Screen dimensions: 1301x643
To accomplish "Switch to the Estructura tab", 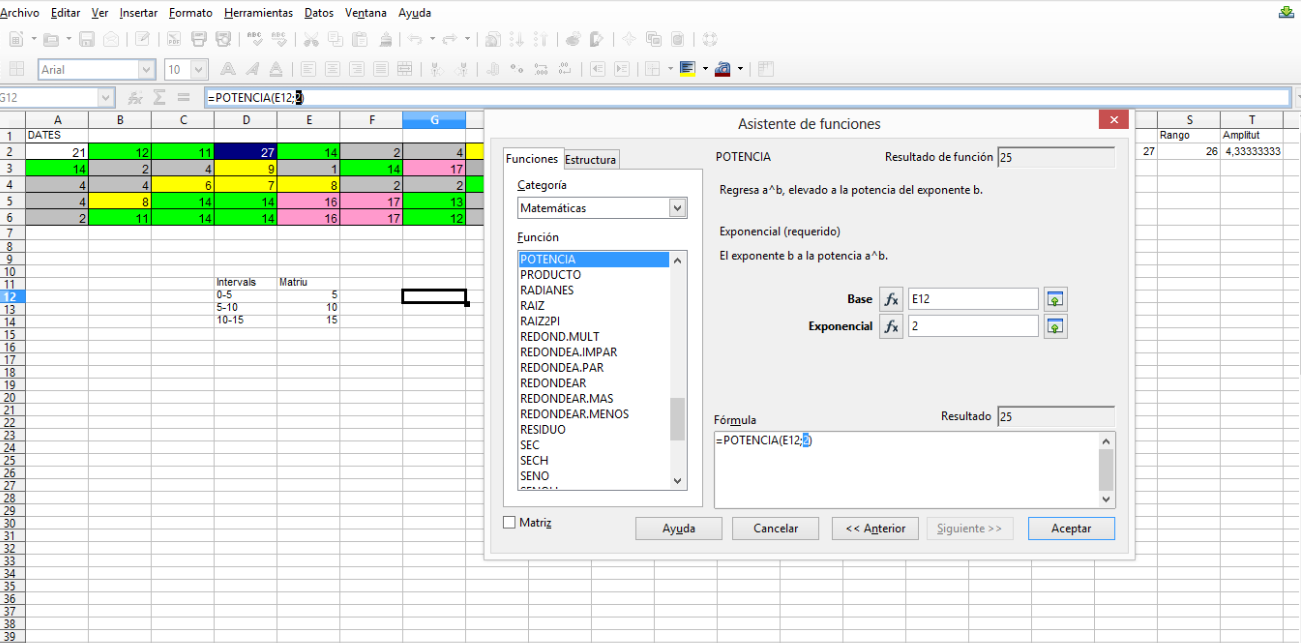I will point(591,160).
